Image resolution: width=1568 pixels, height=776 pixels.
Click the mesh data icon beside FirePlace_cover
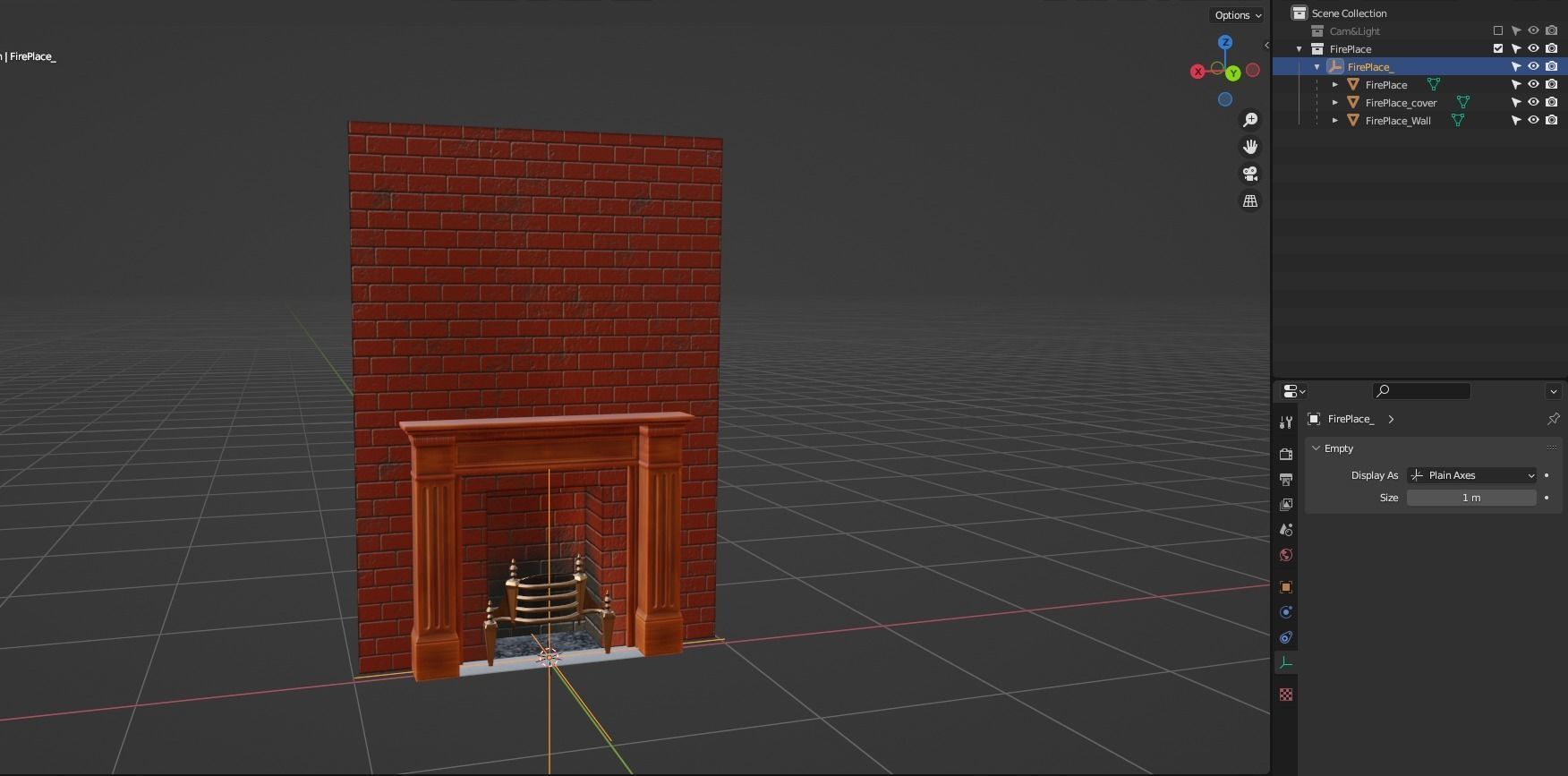[1462, 102]
